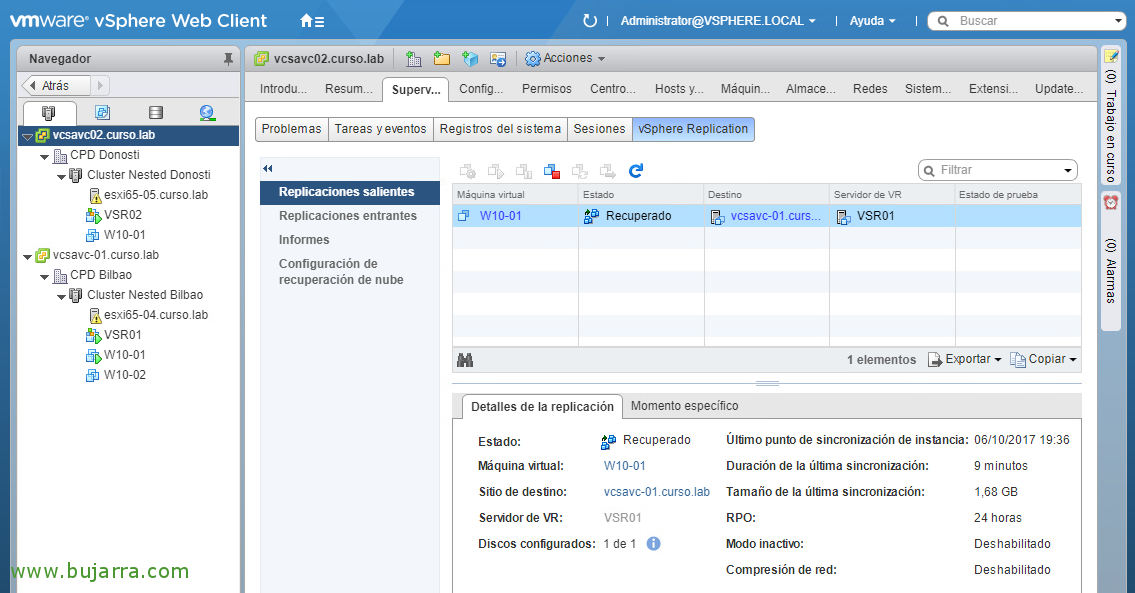Click the icon left of Acciones
The width and height of the screenshot is (1135, 593).
(x=533, y=59)
